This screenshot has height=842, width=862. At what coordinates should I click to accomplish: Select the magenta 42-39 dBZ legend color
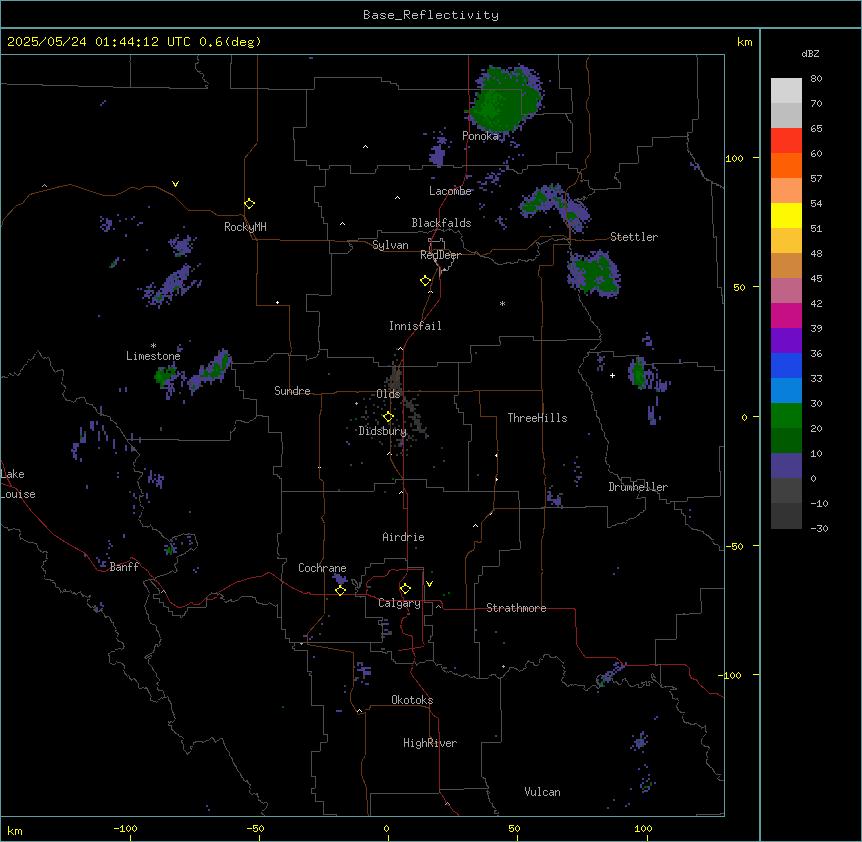pyautogui.click(x=786, y=315)
